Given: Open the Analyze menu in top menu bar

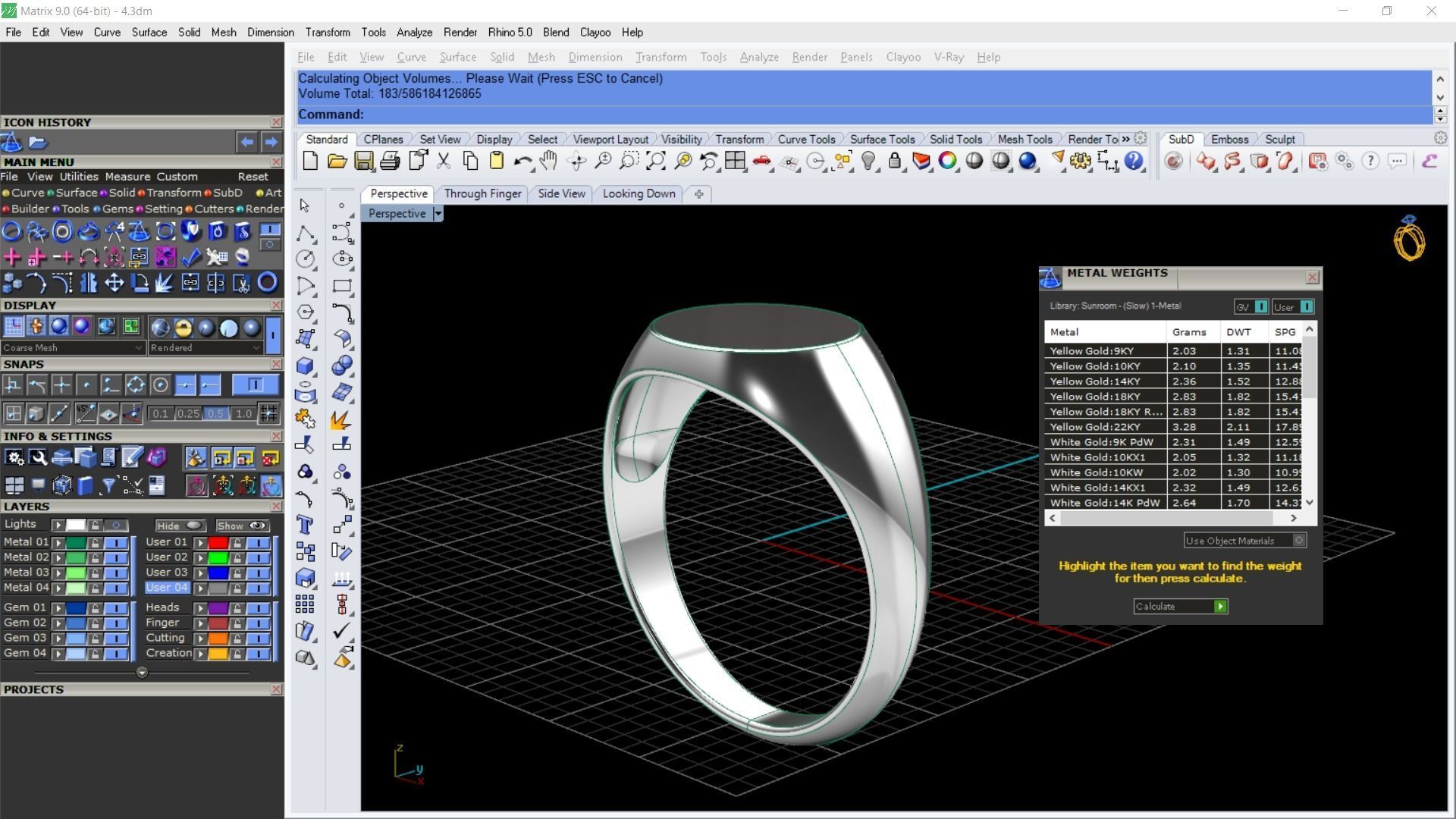Looking at the screenshot, I should [414, 32].
